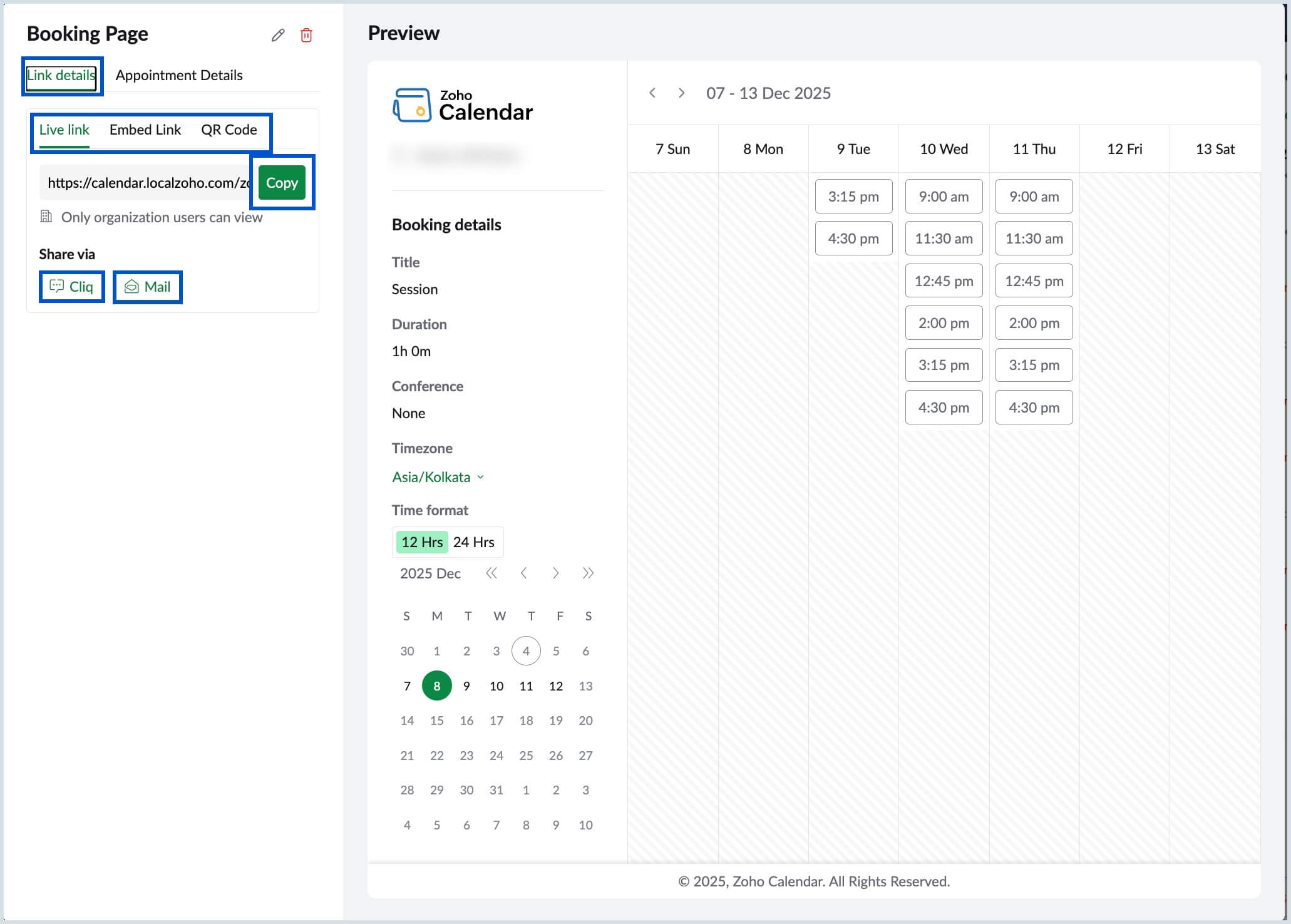Book the 3:15 pm slot on Thursday
This screenshot has width=1291, height=924.
[1034, 365]
